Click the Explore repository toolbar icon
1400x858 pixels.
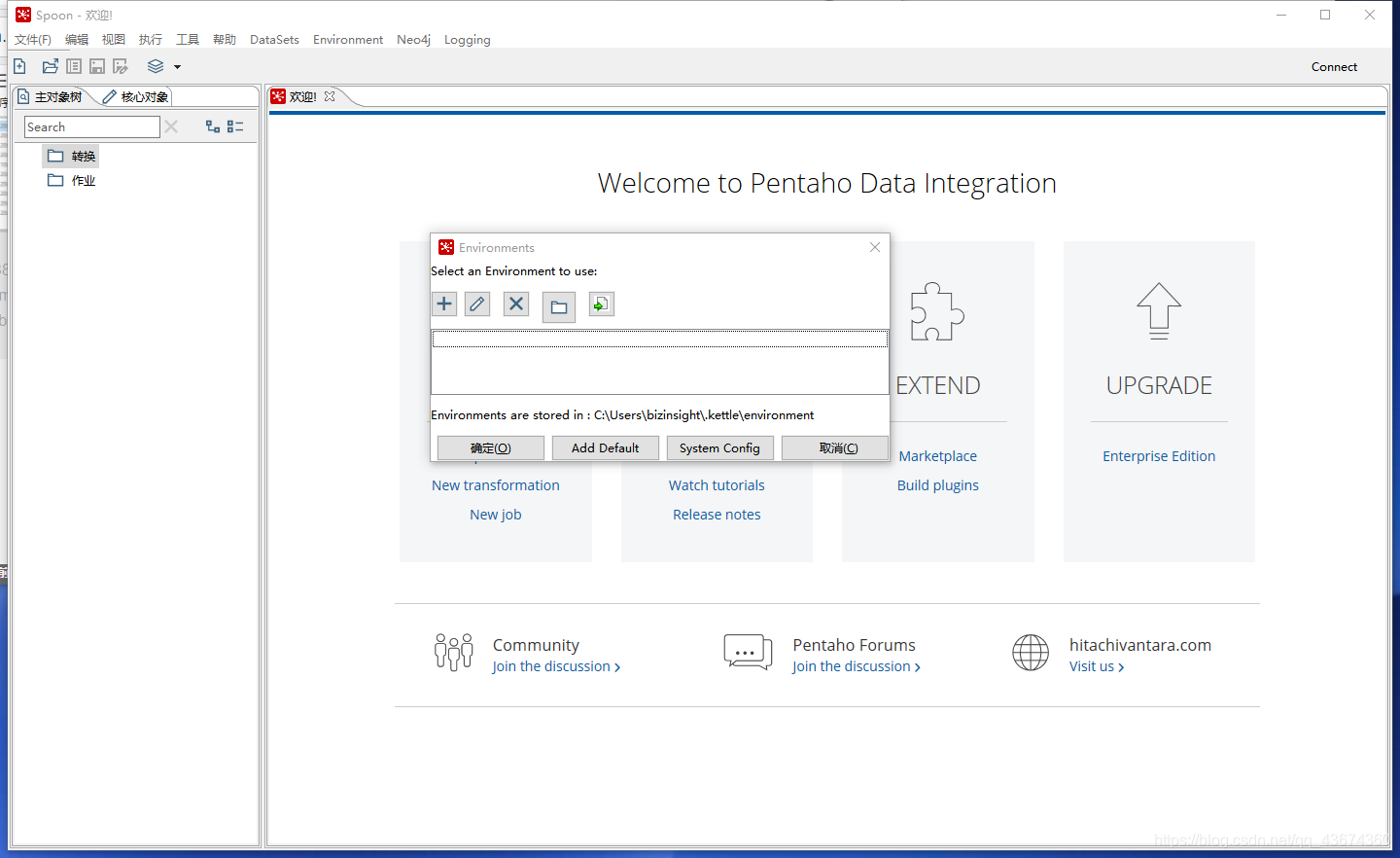tap(74, 66)
